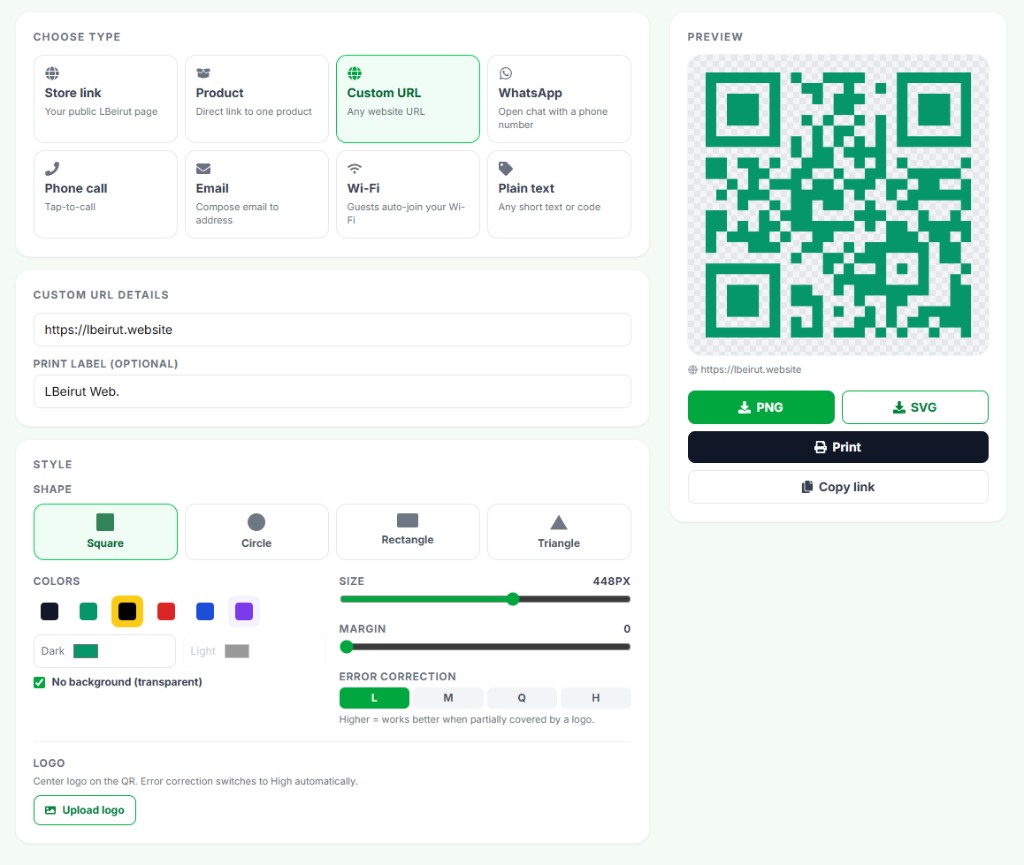Pick the black-on-yellow color preset
Image resolution: width=1024 pixels, height=865 pixels.
click(x=127, y=611)
